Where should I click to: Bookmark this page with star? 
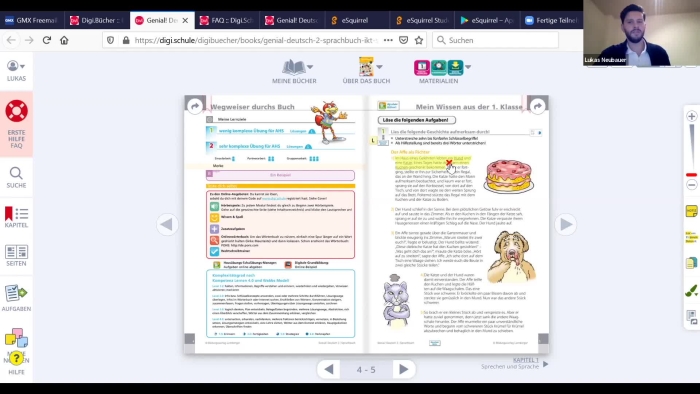(x=419, y=40)
